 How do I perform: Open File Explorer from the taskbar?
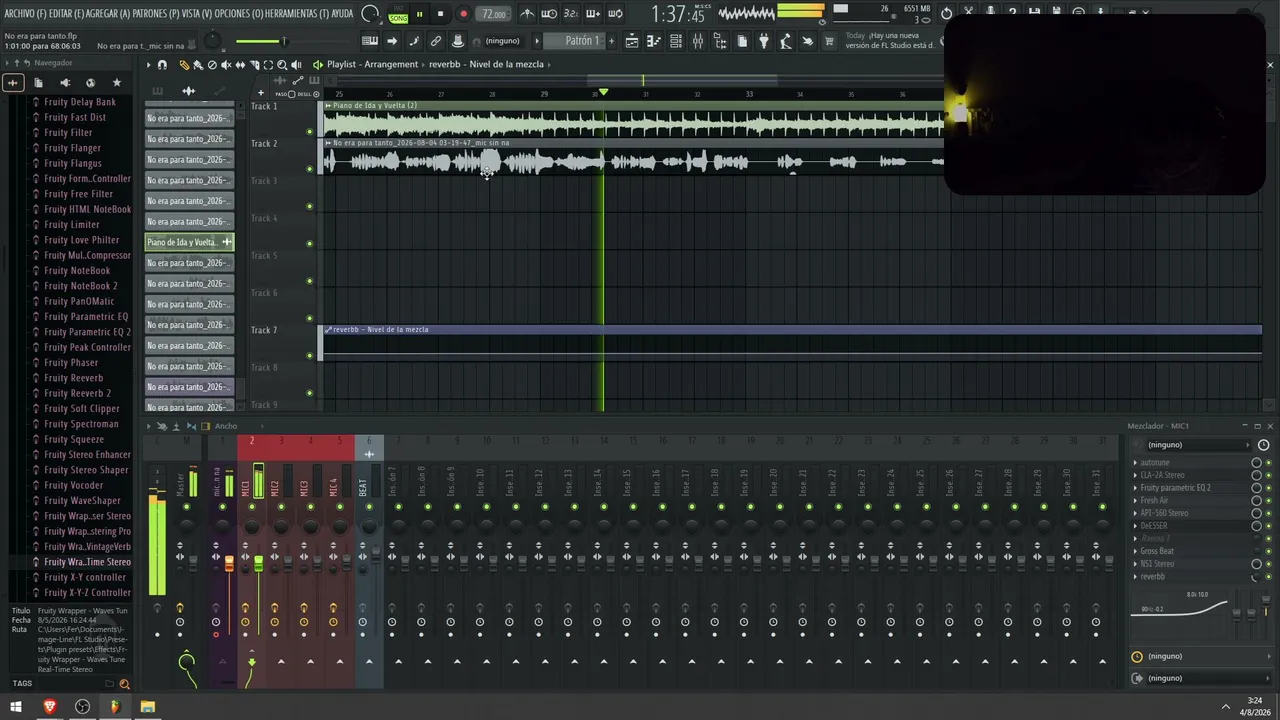point(148,707)
